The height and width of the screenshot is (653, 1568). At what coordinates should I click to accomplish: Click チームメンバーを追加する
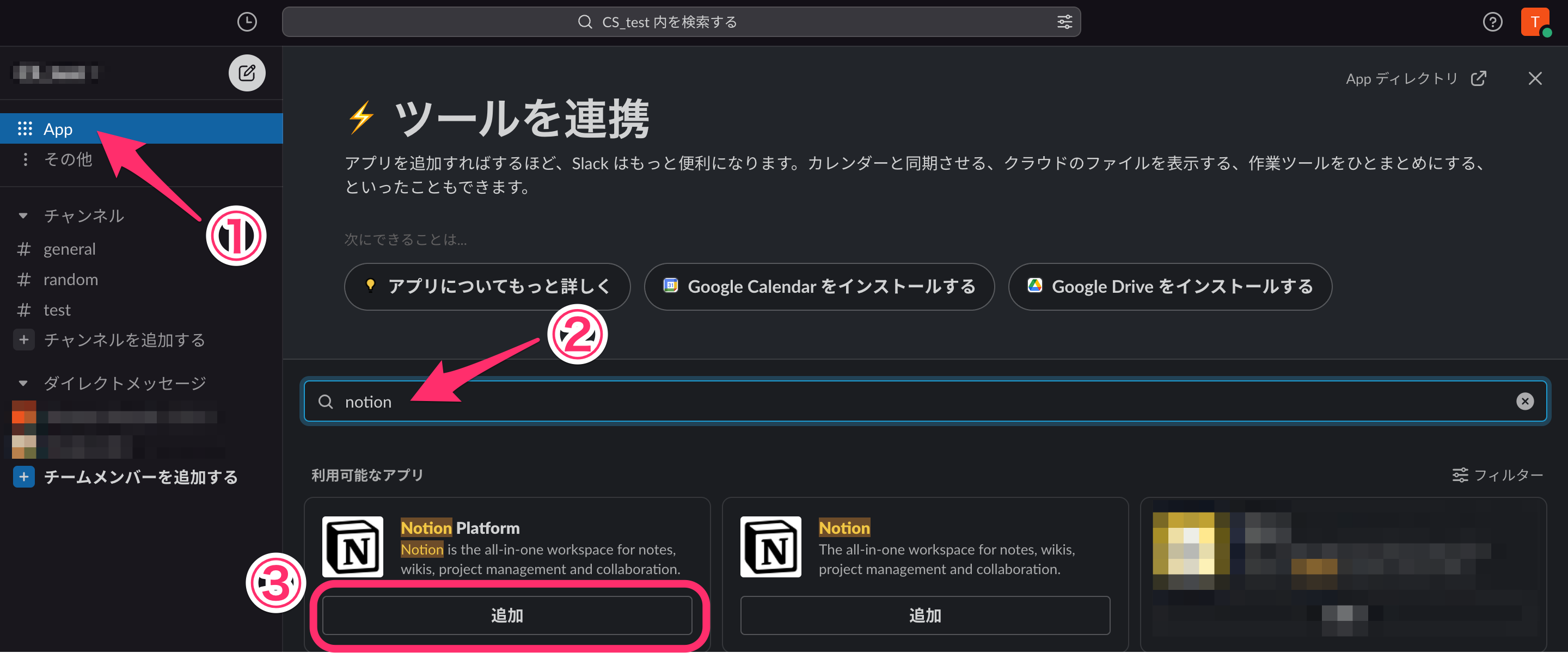pyautogui.click(x=140, y=477)
